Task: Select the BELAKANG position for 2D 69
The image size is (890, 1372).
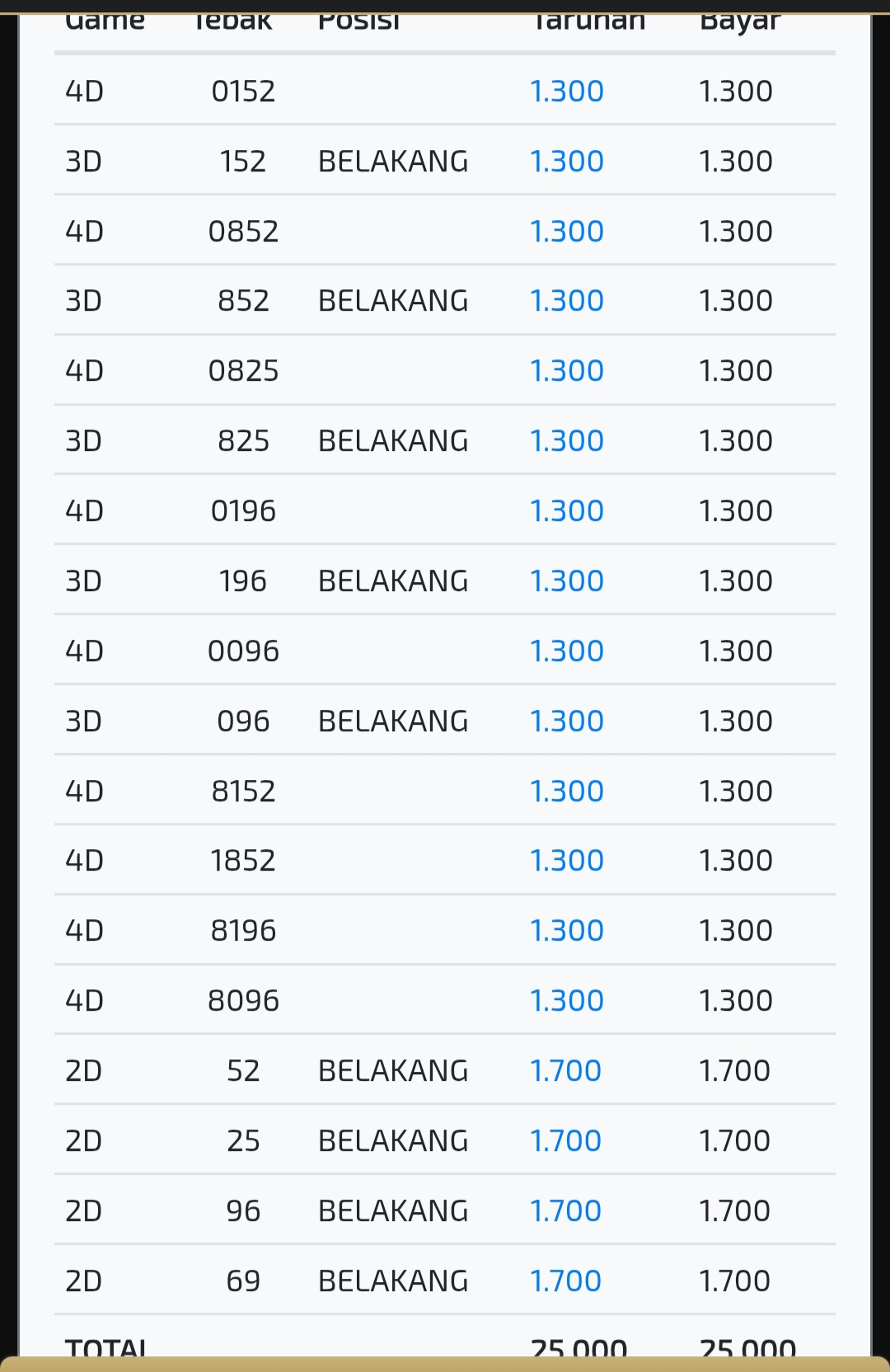Action: point(393,1281)
